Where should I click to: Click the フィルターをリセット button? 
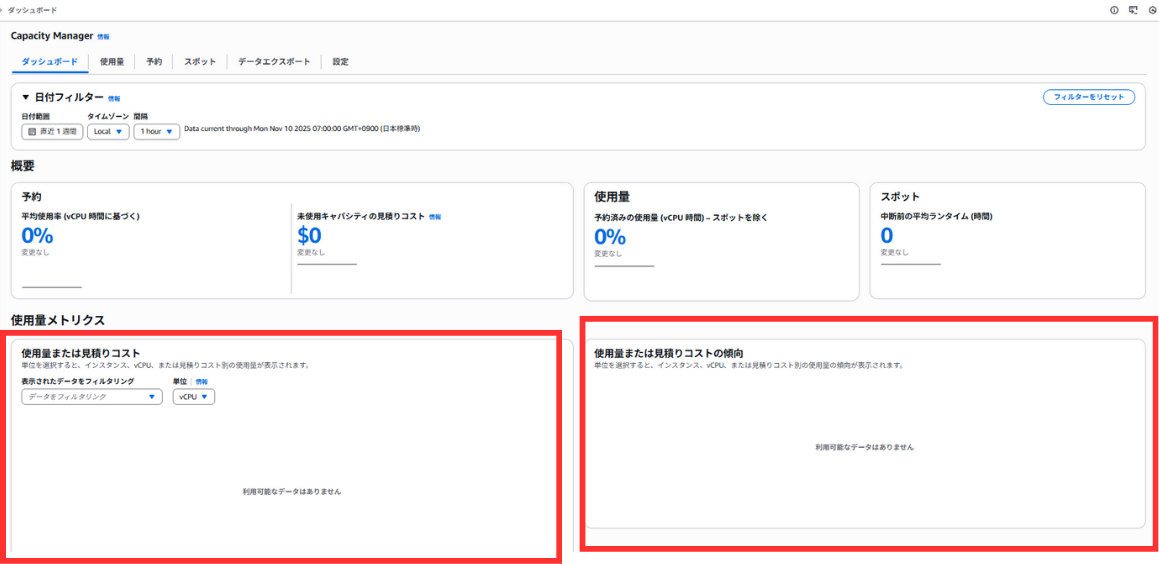(x=1088, y=98)
